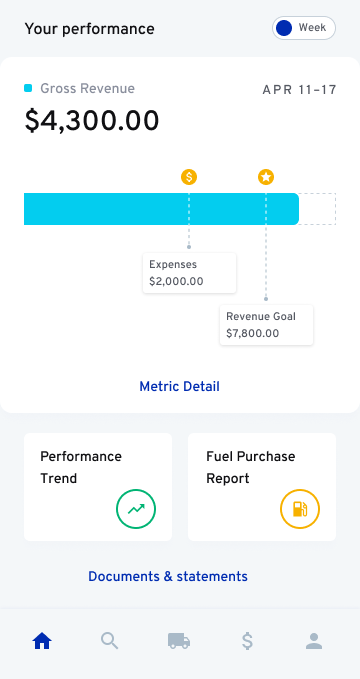
Task: Open the Metric Detail link
Action: coord(179,386)
